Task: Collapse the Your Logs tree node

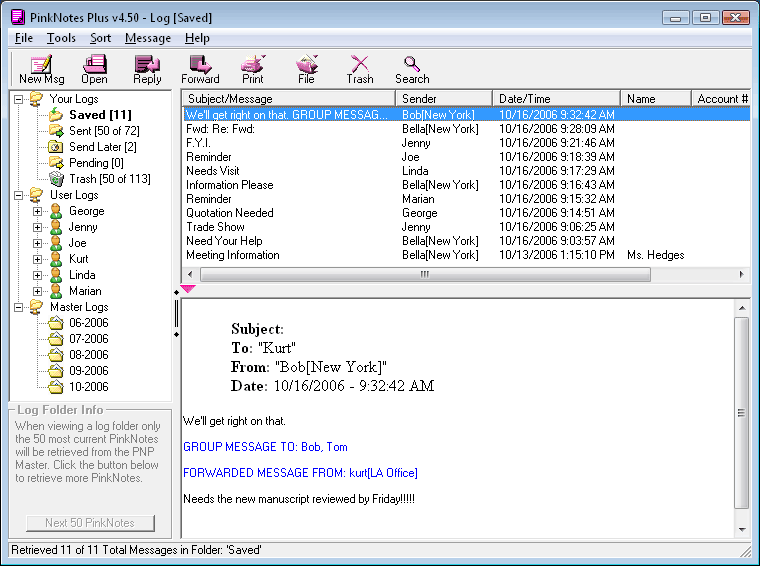Action: coord(18,99)
